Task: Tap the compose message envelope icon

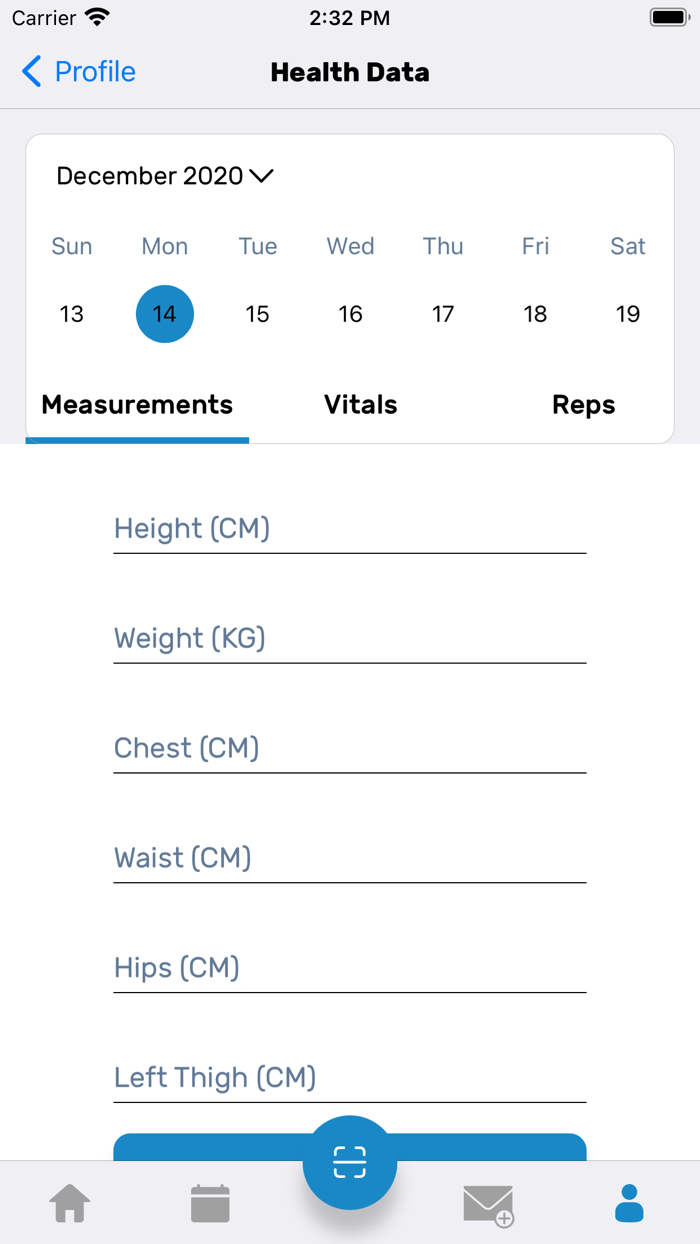Action: [489, 1203]
